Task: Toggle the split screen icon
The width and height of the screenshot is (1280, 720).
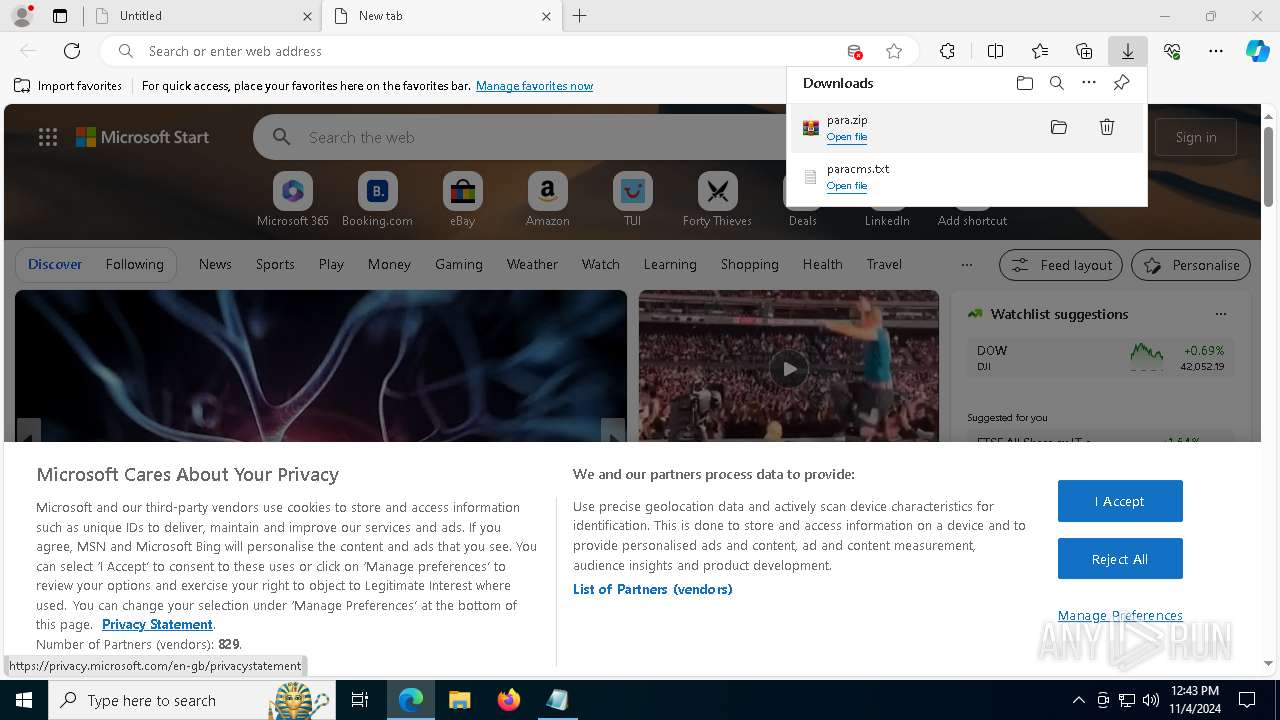Action: coord(995,51)
